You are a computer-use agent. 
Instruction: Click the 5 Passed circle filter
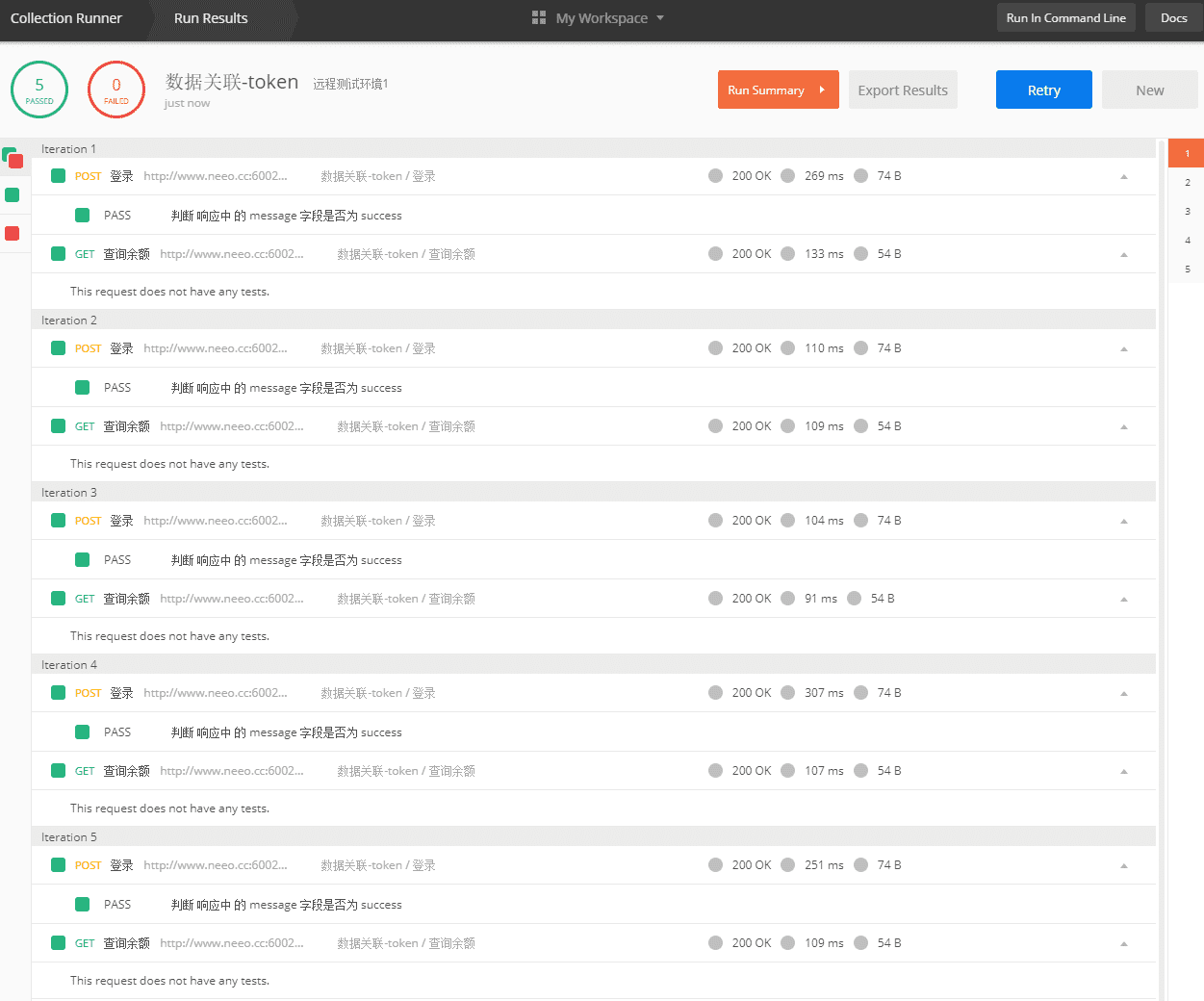point(39,90)
